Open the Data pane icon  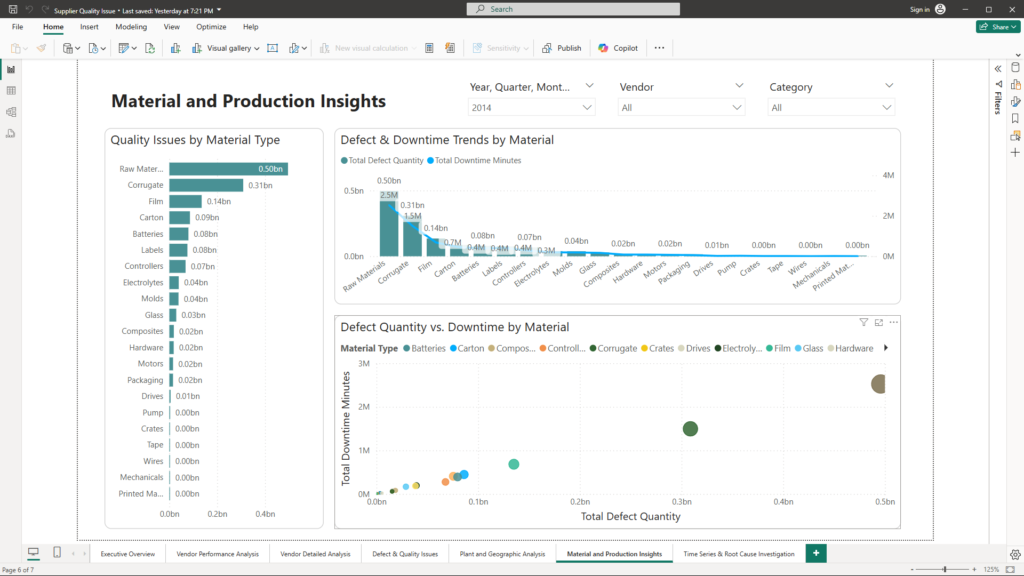[1015, 67]
